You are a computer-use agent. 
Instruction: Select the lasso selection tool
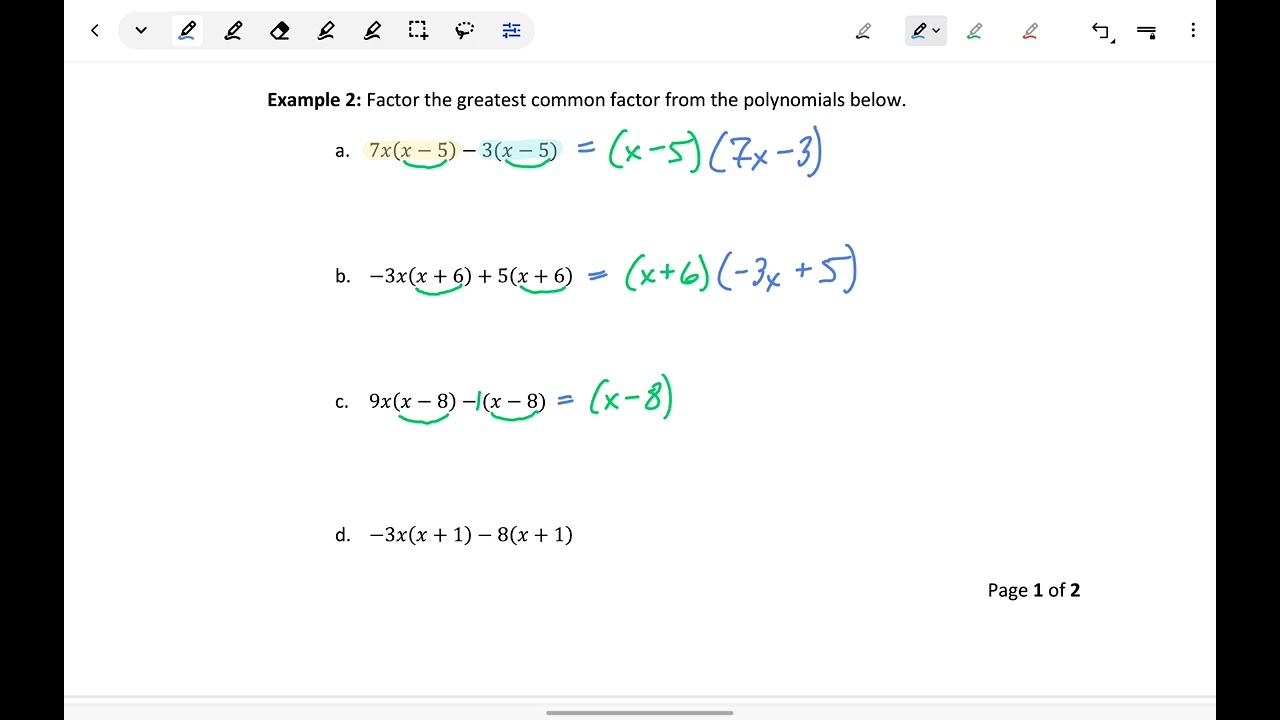pos(464,31)
